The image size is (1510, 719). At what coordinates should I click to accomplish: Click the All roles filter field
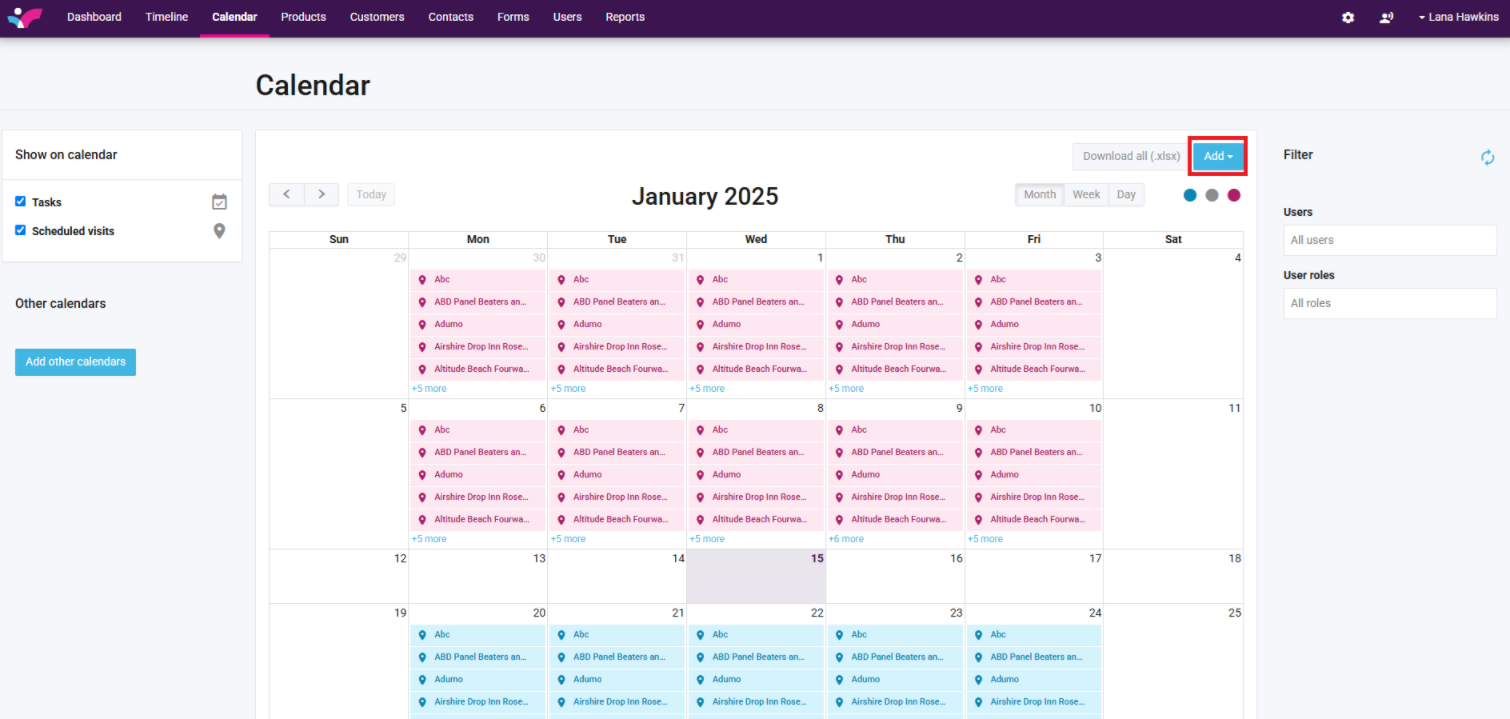point(1389,303)
